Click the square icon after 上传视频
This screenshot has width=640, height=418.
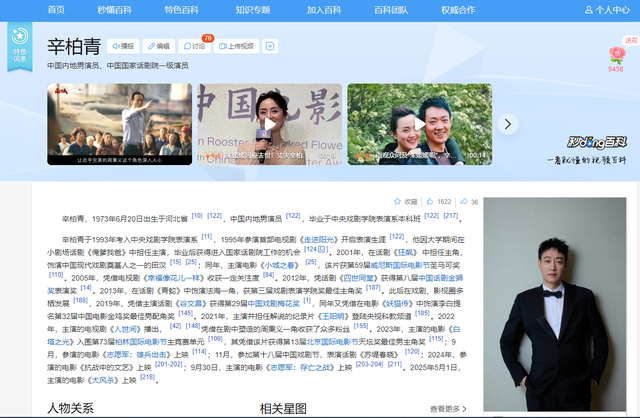click(270, 46)
